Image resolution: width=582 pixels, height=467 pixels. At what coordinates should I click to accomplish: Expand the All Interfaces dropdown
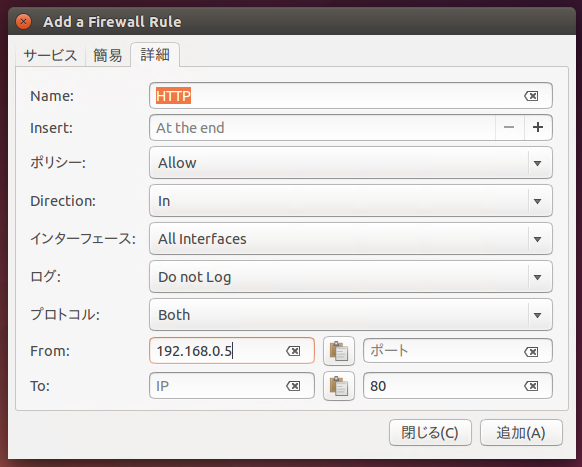[x=351, y=239]
